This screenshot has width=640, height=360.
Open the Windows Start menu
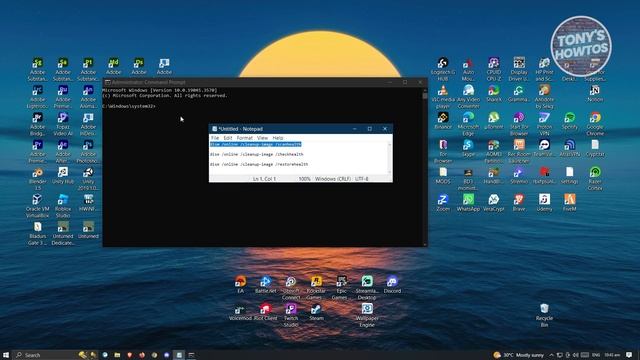coord(6,355)
